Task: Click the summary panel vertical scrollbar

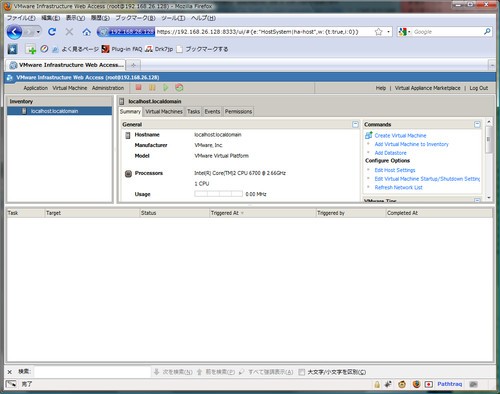Action: (x=489, y=159)
